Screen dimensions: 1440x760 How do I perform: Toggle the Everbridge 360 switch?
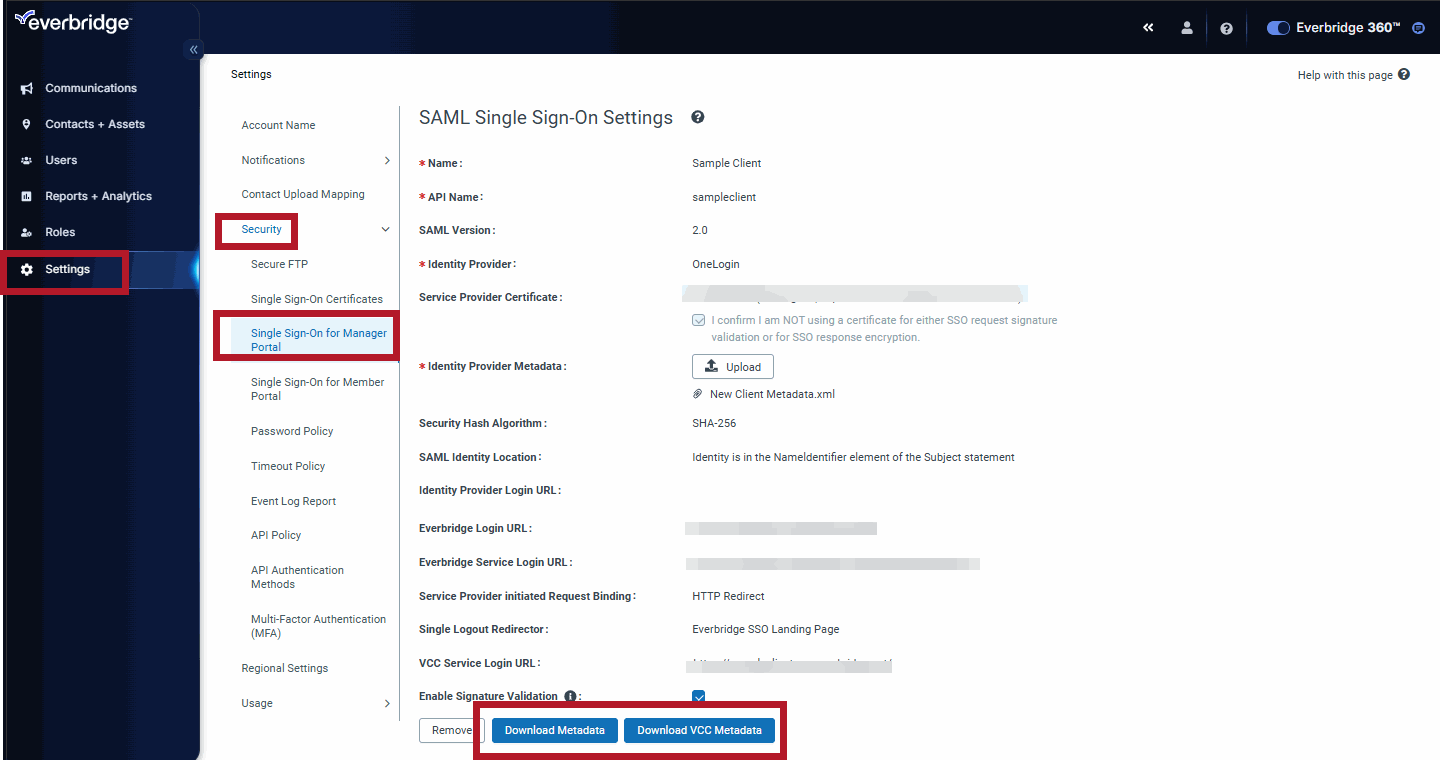[x=1278, y=28]
